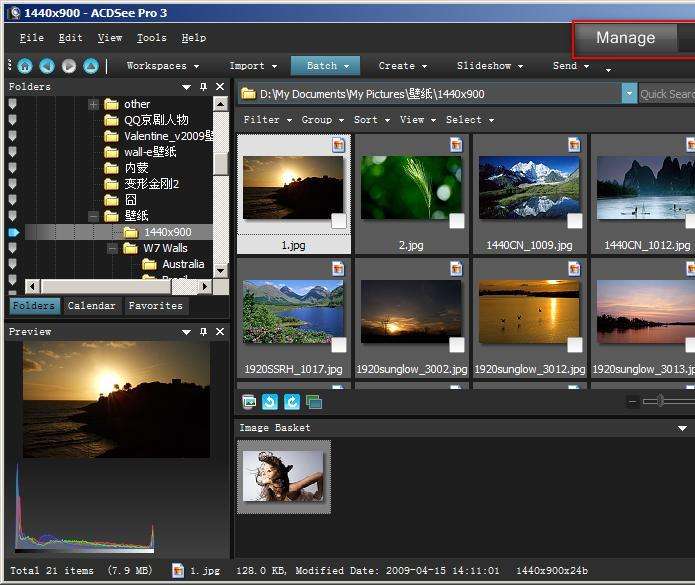The image size is (695, 585).
Task: Click the folder icon in the path bar
Action: coord(248,94)
